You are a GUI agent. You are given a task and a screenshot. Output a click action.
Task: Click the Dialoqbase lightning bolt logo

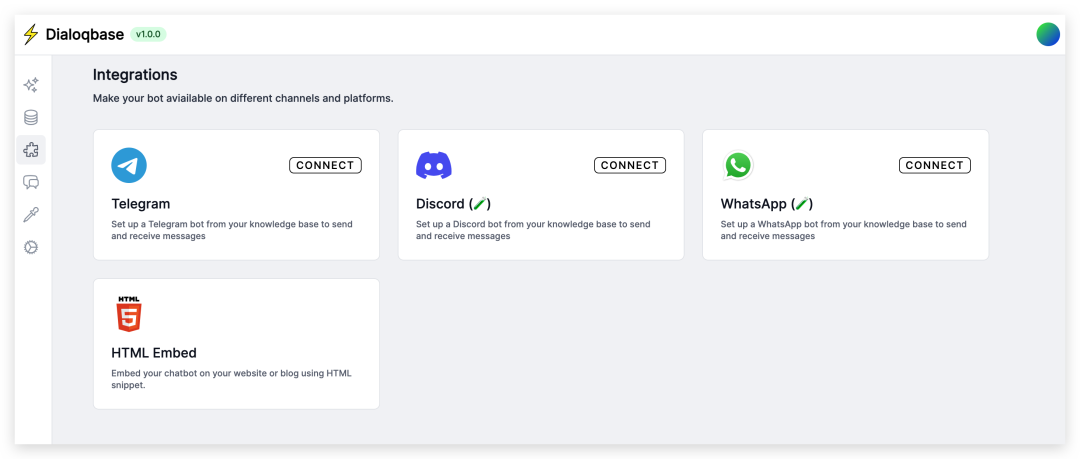click(30, 35)
